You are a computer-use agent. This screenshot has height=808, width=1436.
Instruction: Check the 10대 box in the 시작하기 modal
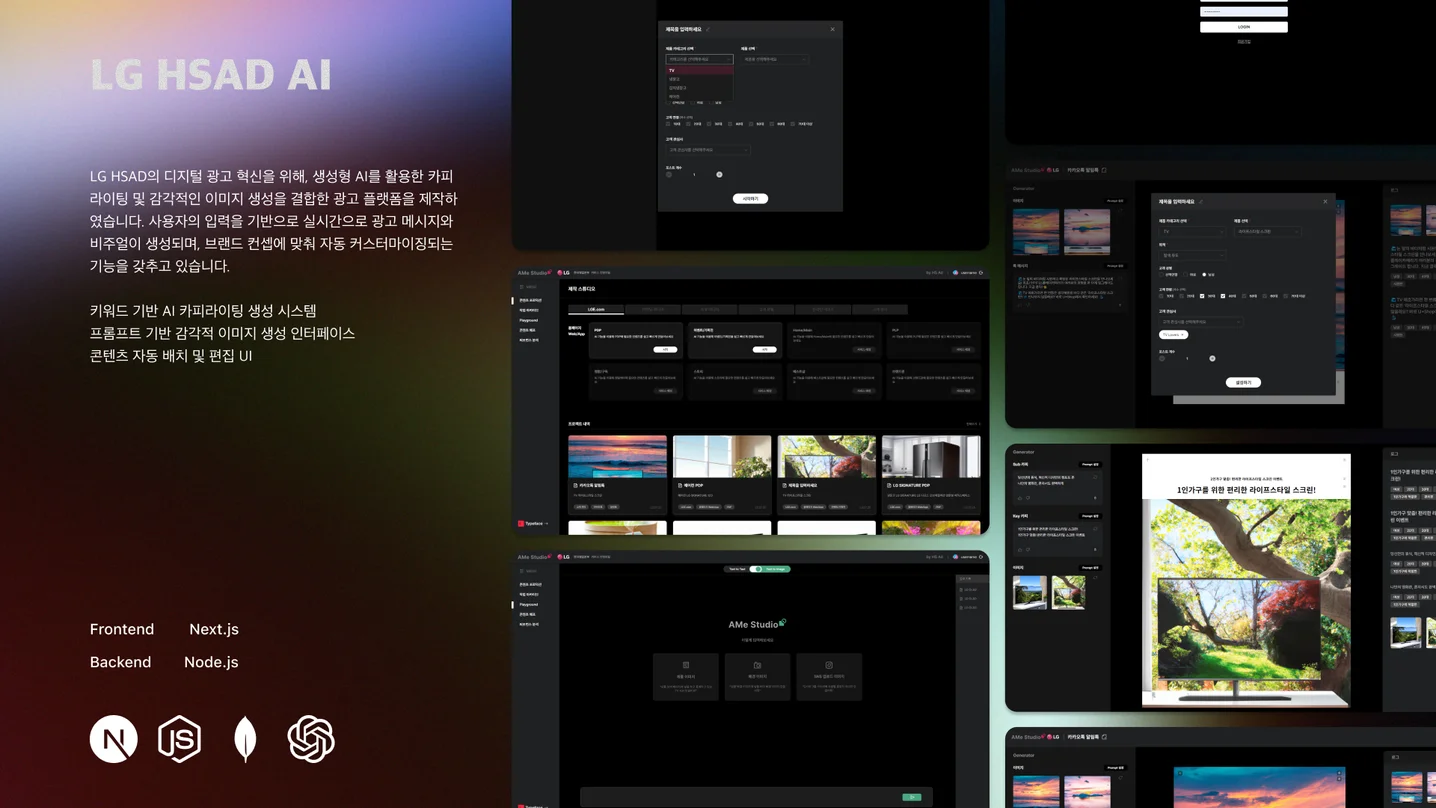point(668,124)
